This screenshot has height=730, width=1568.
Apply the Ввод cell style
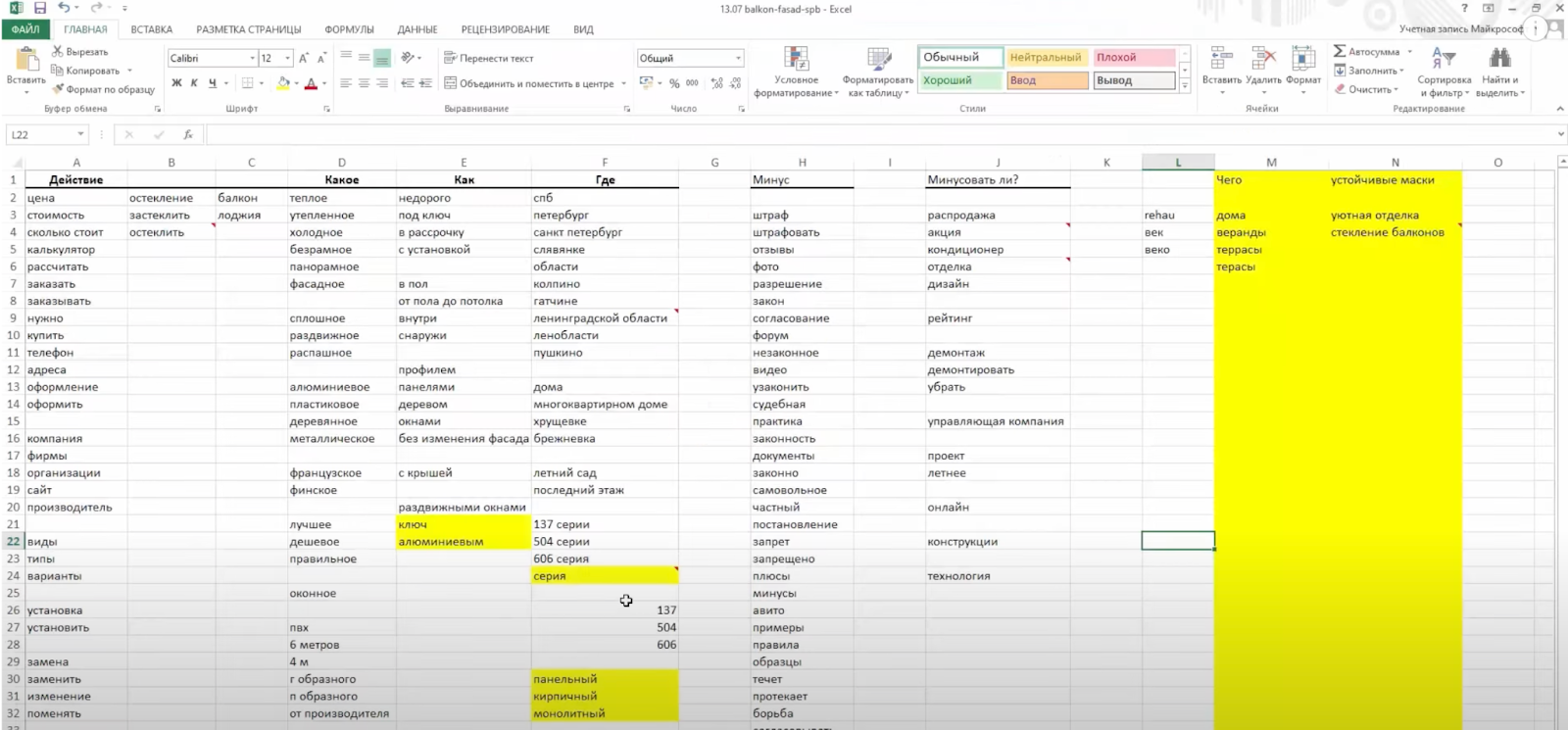pyautogui.click(x=1047, y=80)
